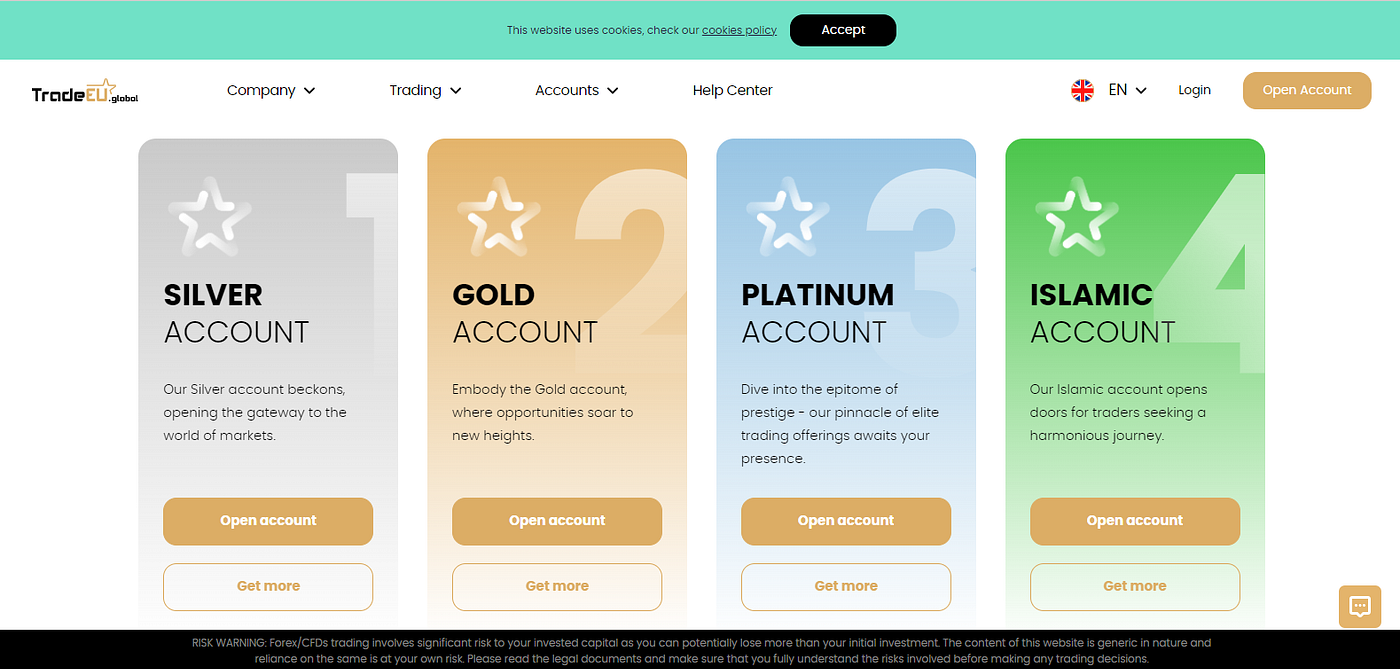The width and height of the screenshot is (1400, 669).
Task: Click the star icon on Islamic card
Action: 1077,216
